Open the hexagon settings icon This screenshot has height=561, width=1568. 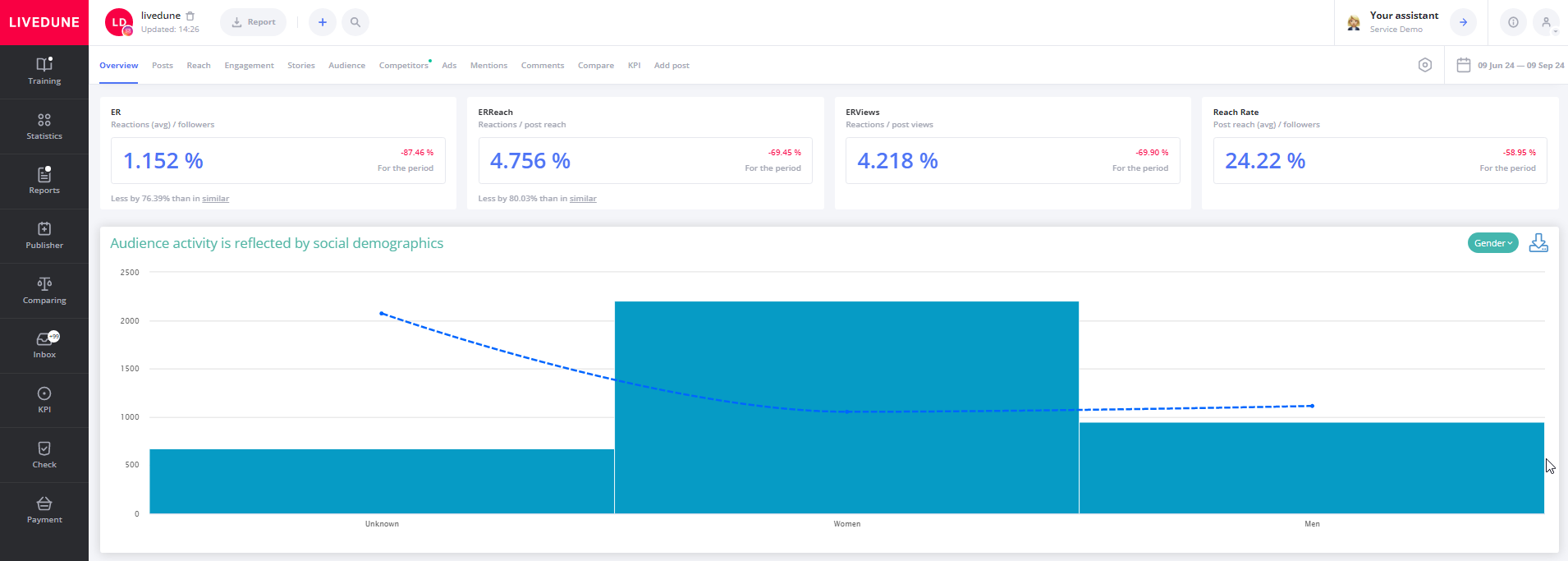pos(1425,65)
